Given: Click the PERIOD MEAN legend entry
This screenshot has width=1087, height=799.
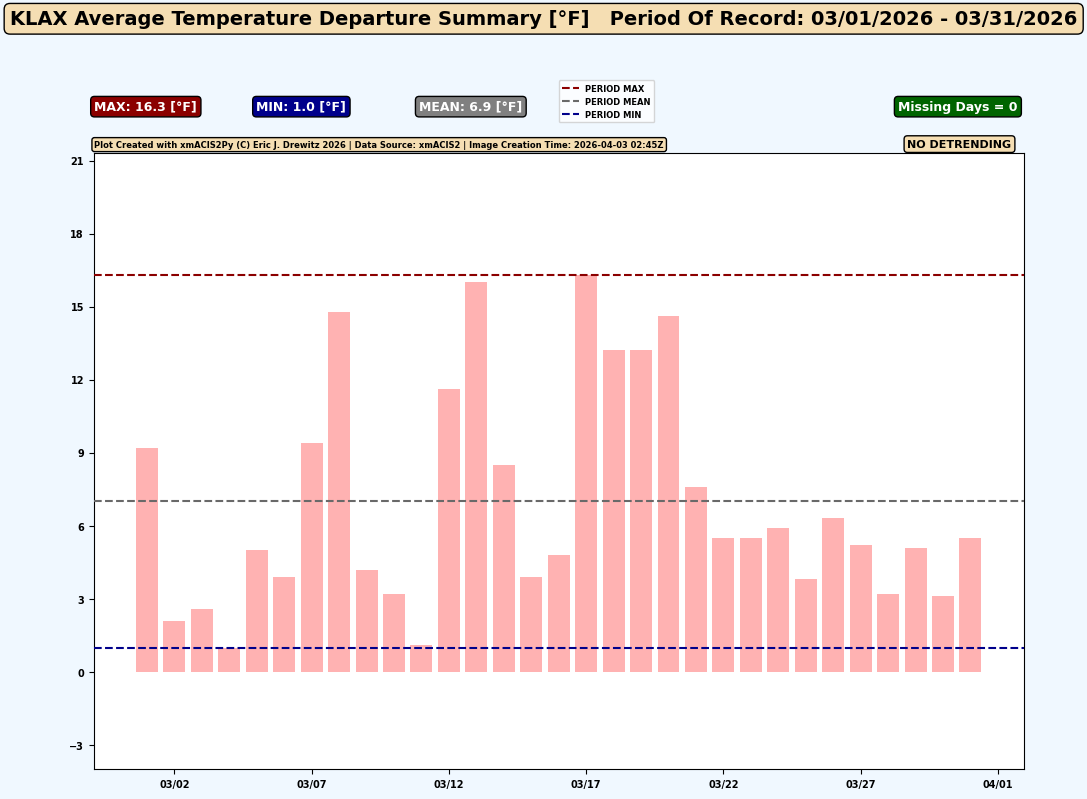Looking at the screenshot, I should coord(606,101).
